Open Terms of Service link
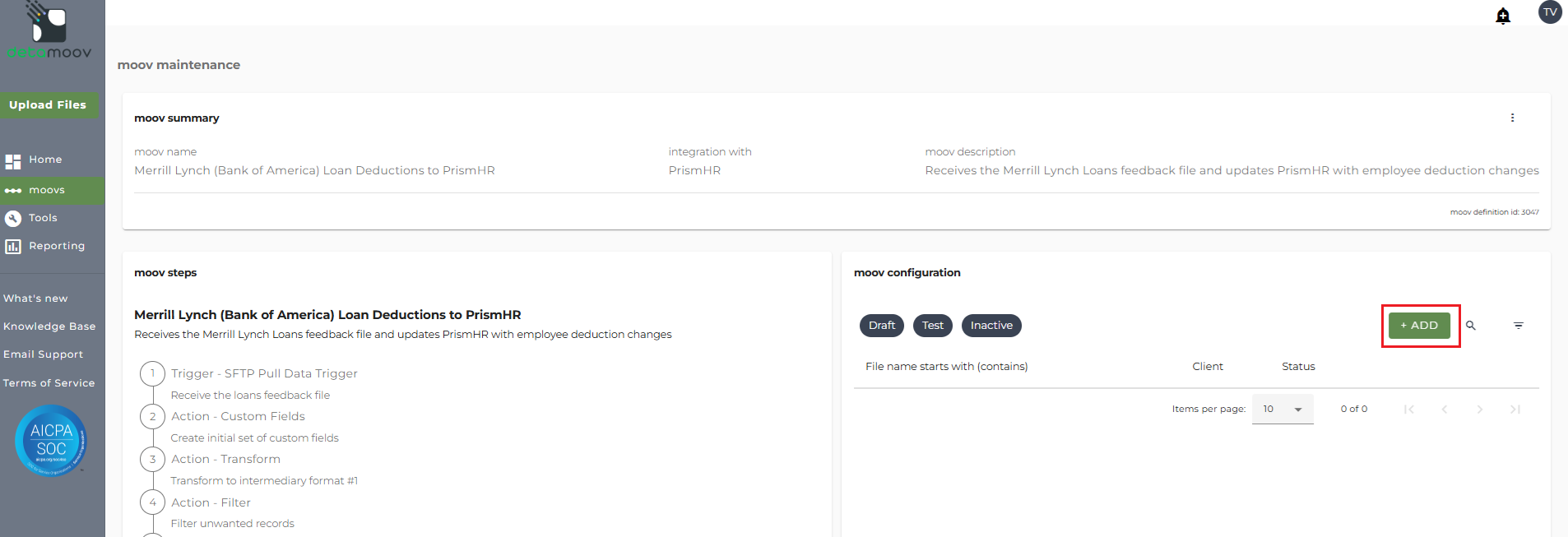The height and width of the screenshot is (537, 1568). pyautogui.click(x=49, y=383)
